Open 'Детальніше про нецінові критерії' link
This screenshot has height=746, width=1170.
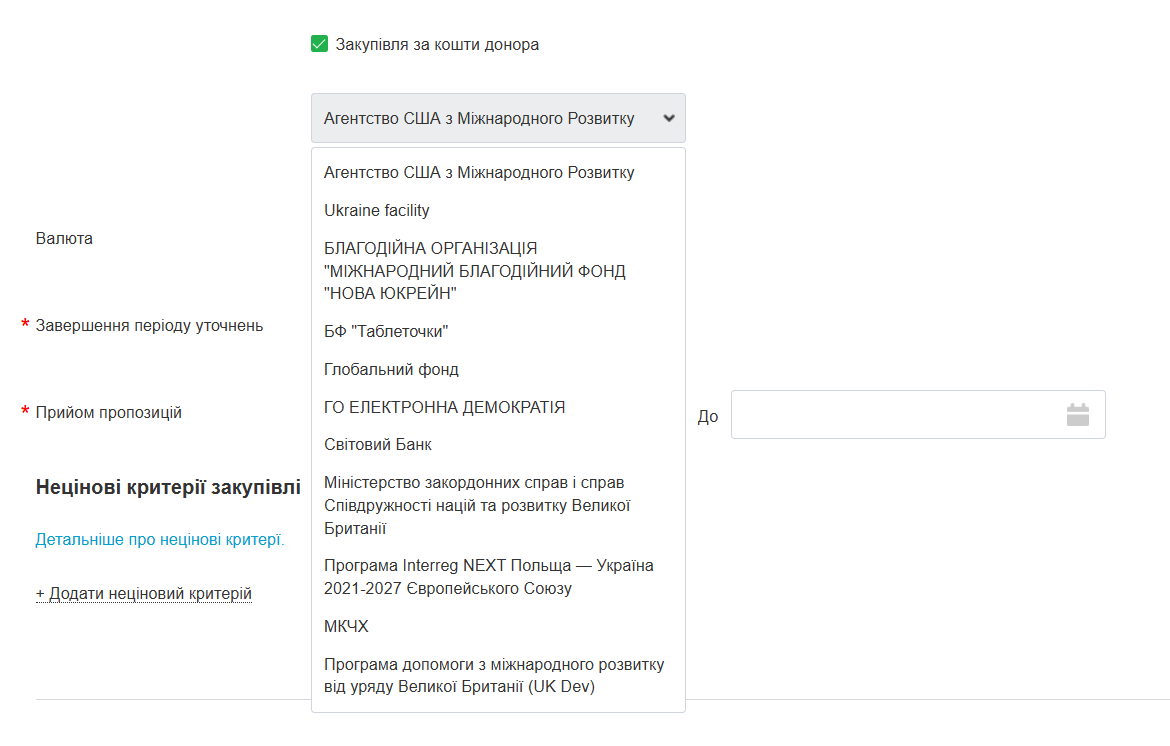[160, 540]
